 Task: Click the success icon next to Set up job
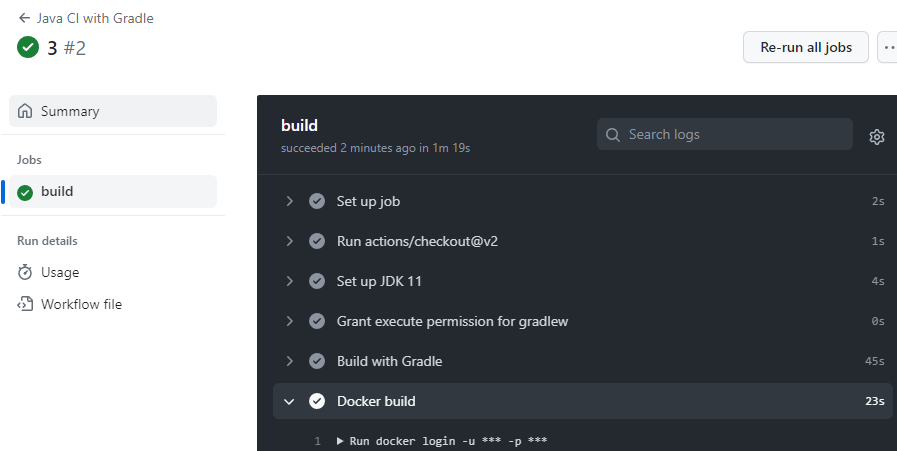click(x=317, y=201)
